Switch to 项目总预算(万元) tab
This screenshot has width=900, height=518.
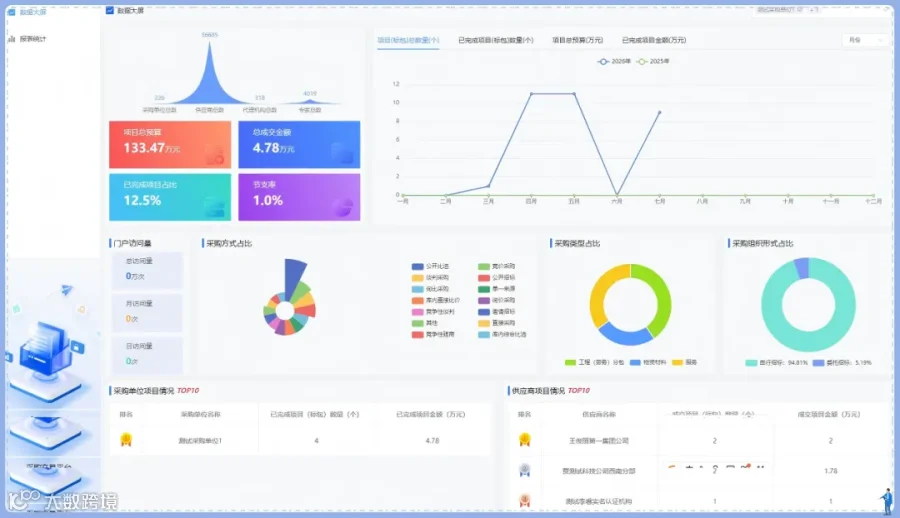pos(577,40)
